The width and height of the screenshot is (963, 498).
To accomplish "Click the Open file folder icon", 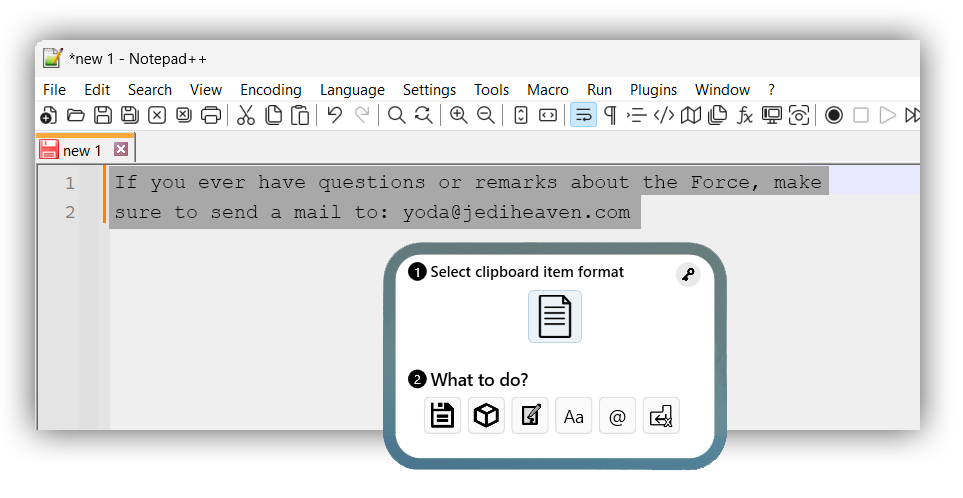I will [x=76, y=115].
